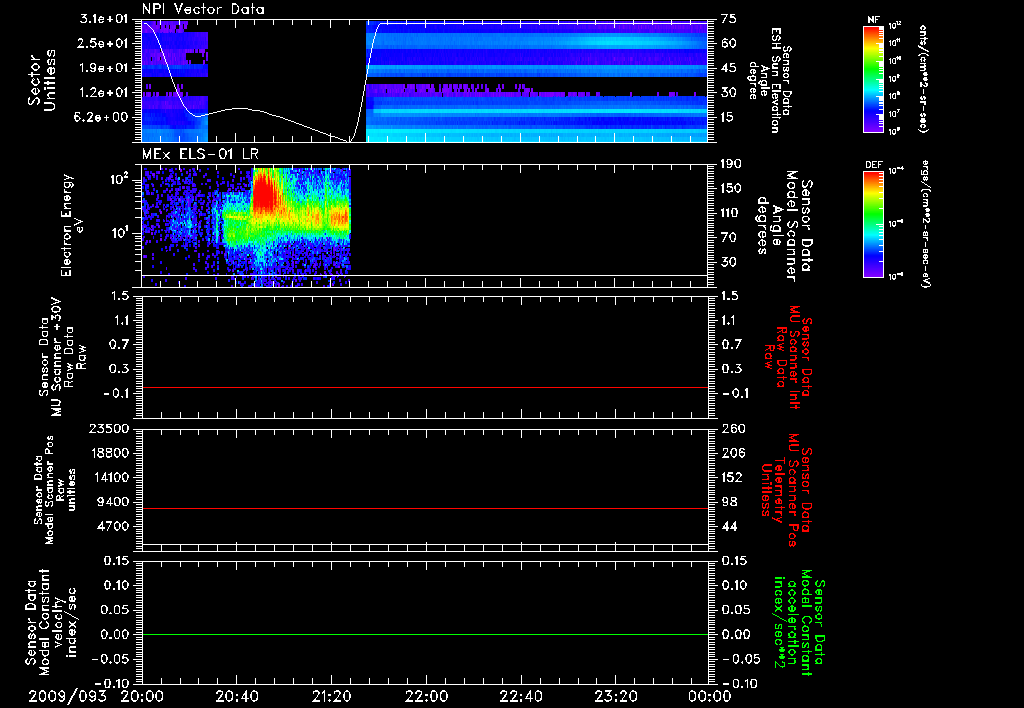Image resolution: width=1024 pixels, height=708 pixels.
Task: Click the "21:20" time axis label
Action: click(x=331, y=697)
